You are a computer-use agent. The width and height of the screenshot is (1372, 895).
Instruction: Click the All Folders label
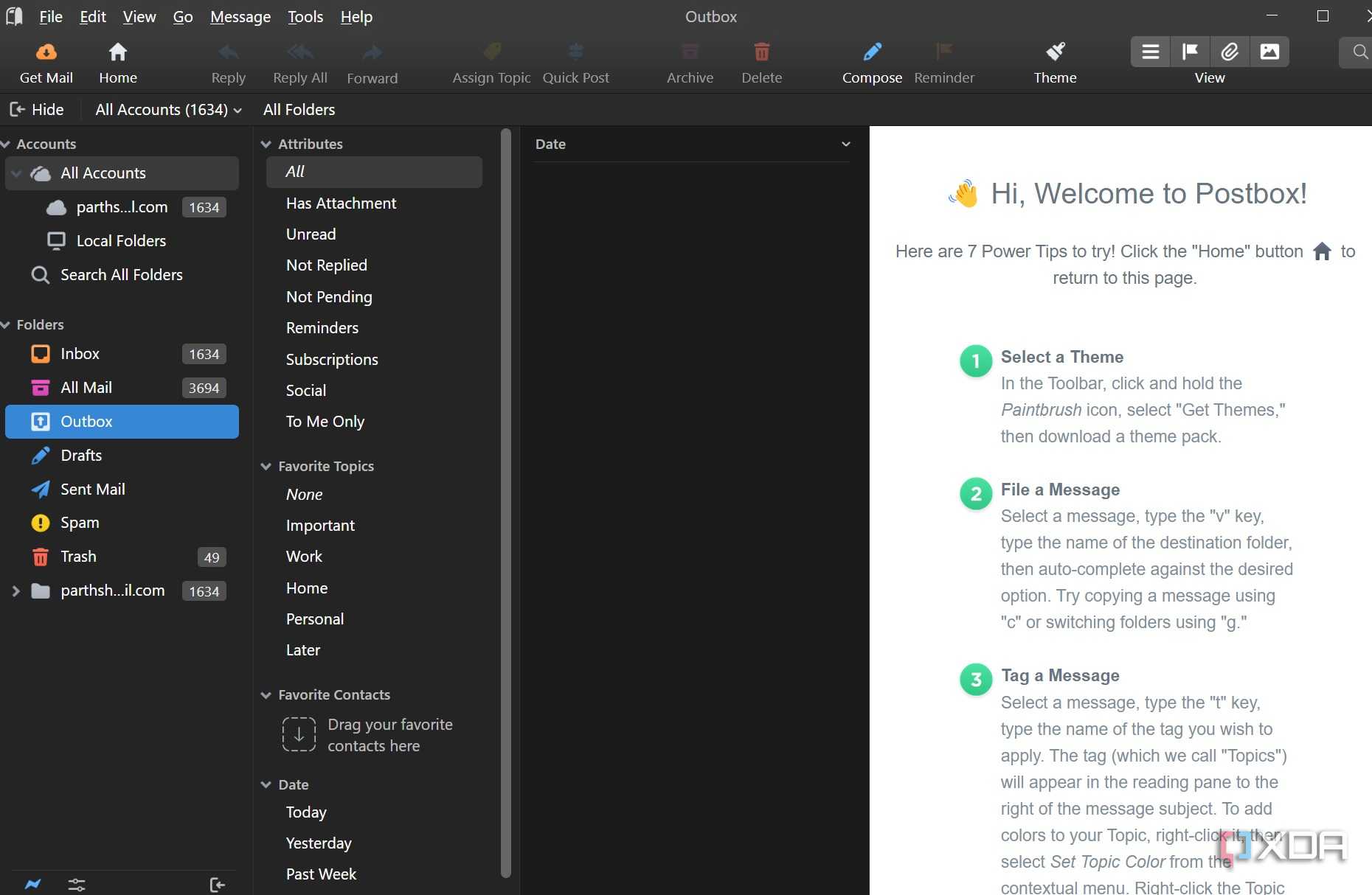(x=299, y=110)
